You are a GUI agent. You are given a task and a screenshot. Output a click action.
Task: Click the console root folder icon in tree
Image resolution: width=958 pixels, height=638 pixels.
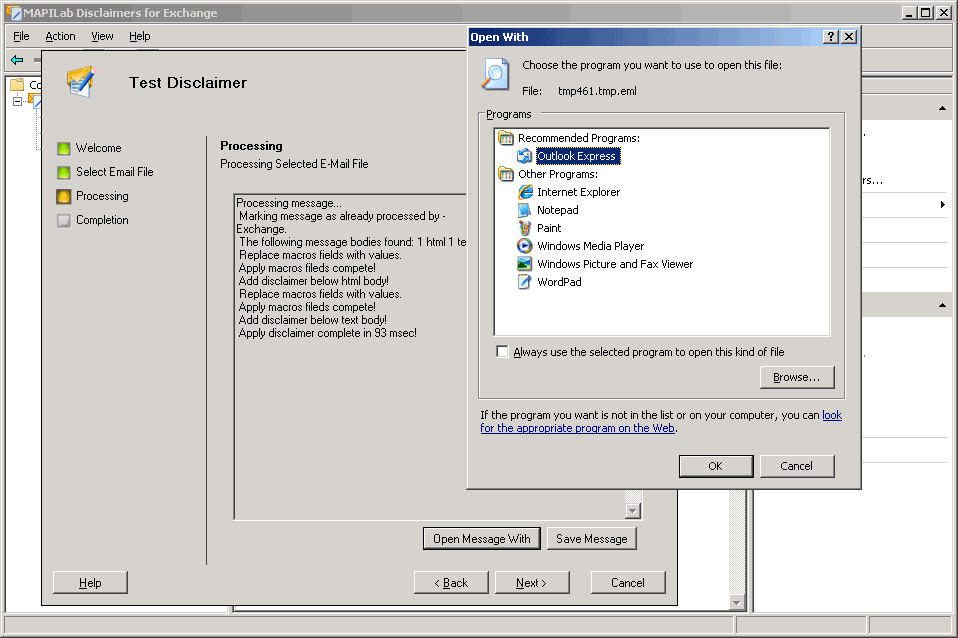[x=17, y=84]
